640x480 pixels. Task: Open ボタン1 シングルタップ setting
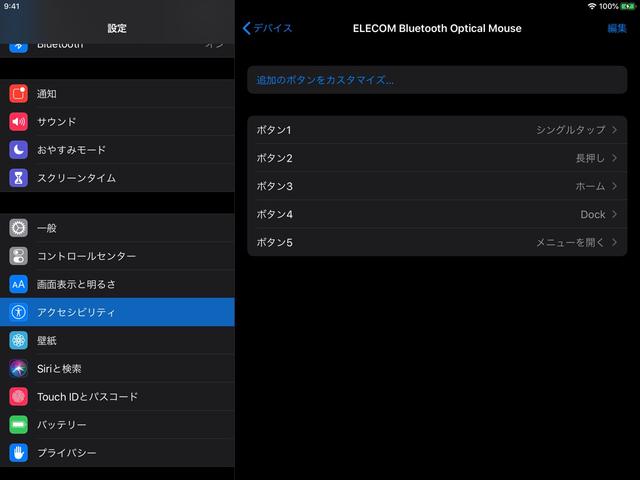[437, 130]
